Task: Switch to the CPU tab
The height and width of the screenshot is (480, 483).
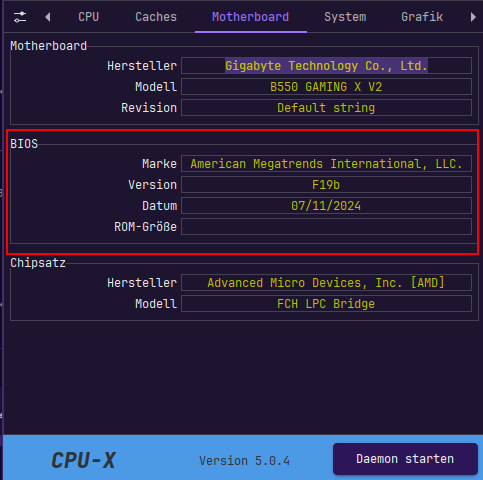Action: click(x=89, y=17)
